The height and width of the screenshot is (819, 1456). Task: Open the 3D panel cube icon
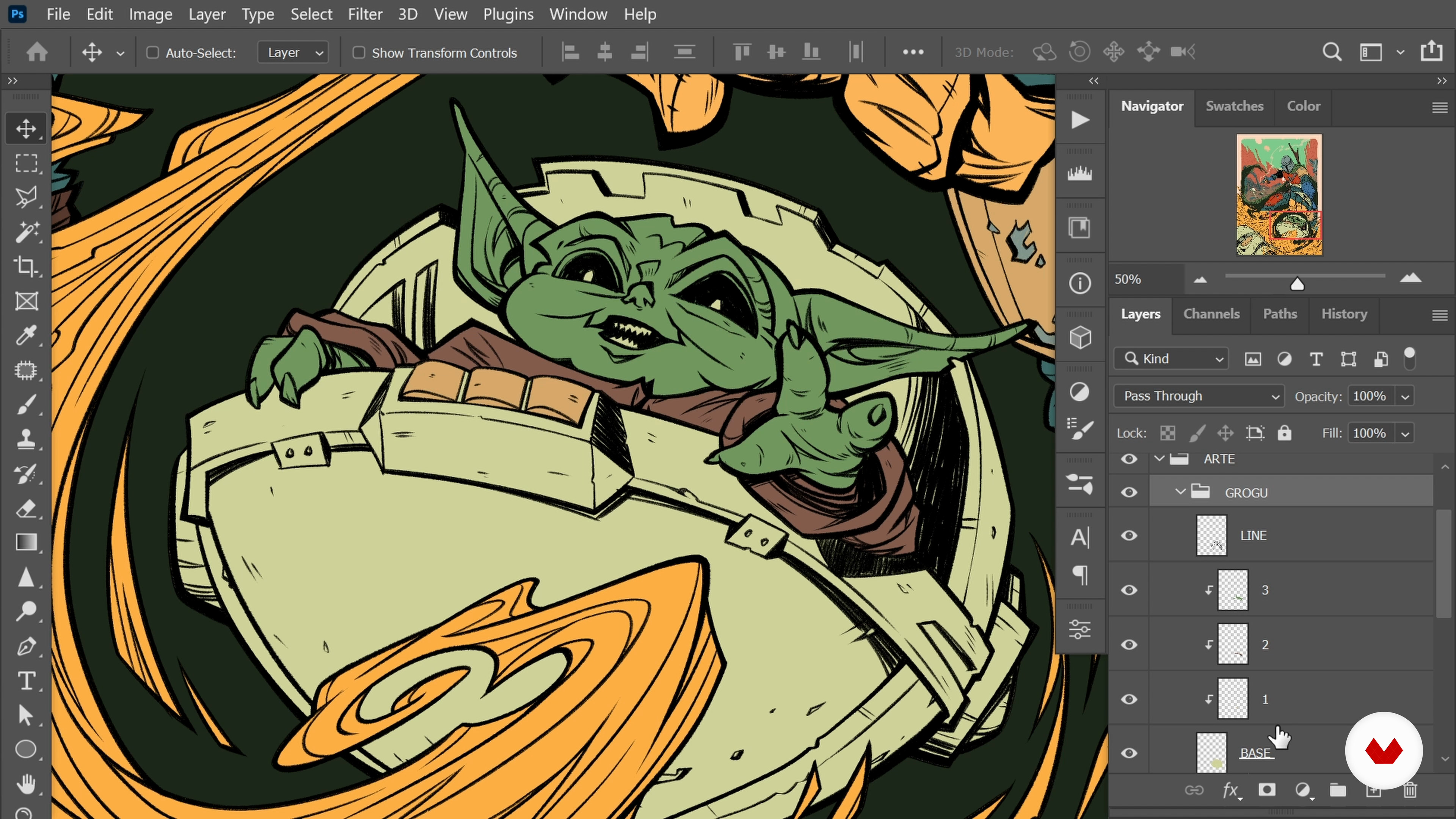[x=1079, y=337]
